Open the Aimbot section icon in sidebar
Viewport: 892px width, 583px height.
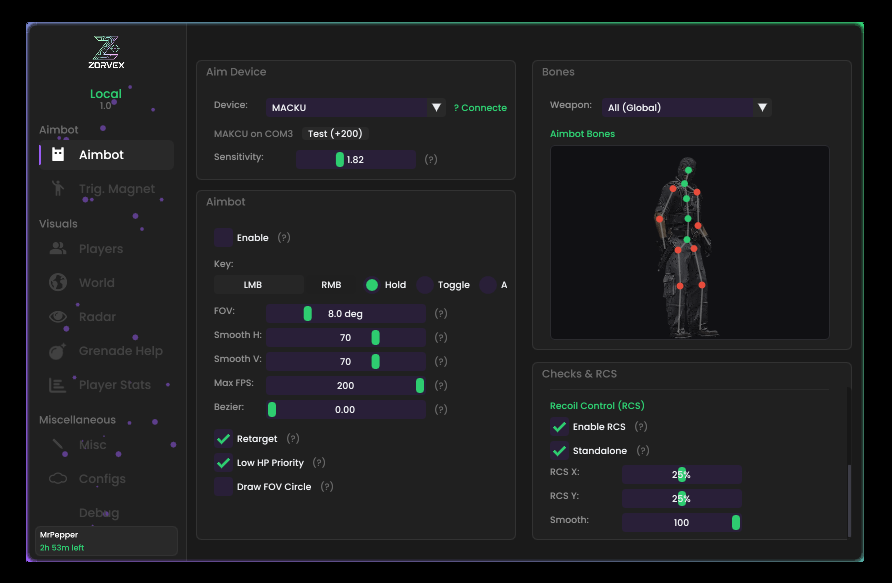[x=58, y=155]
